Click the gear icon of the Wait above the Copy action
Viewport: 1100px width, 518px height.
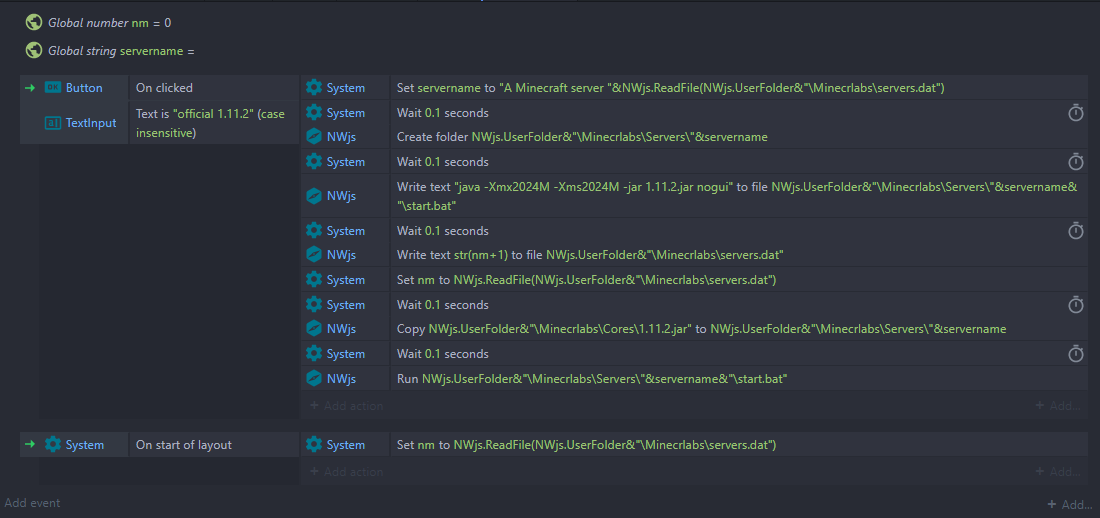(314, 305)
